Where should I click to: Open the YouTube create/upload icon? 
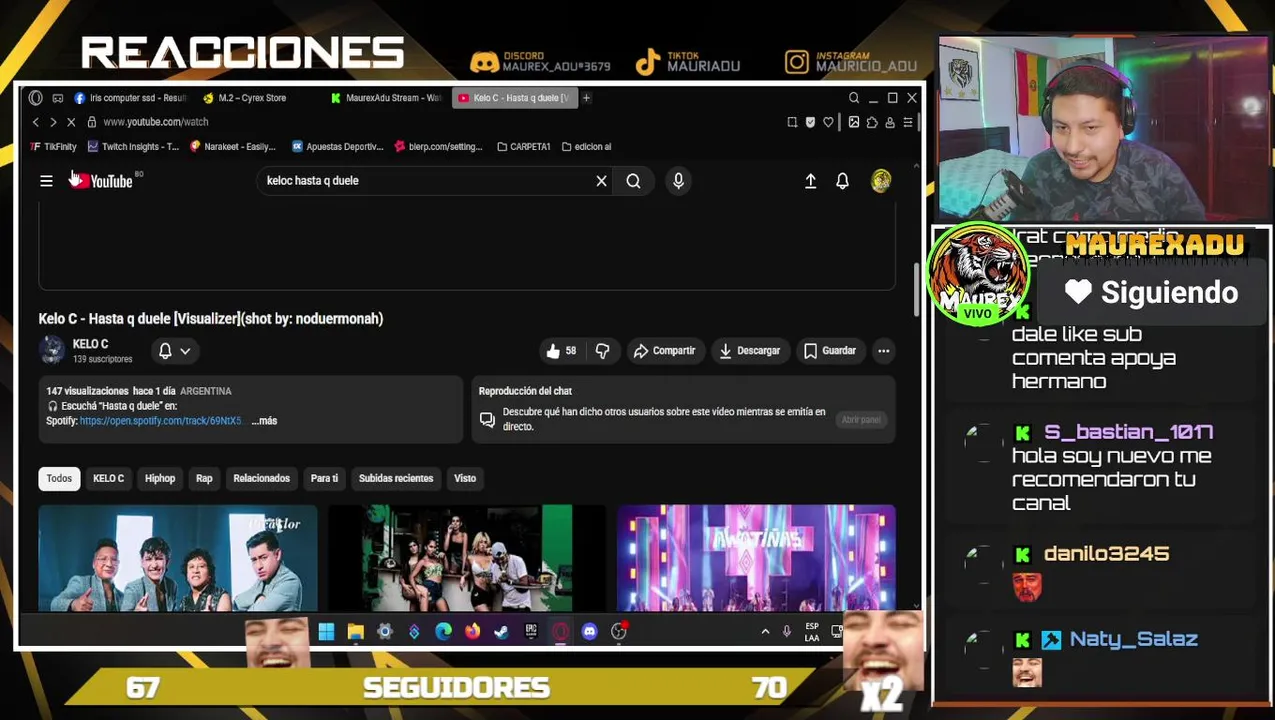(810, 181)
